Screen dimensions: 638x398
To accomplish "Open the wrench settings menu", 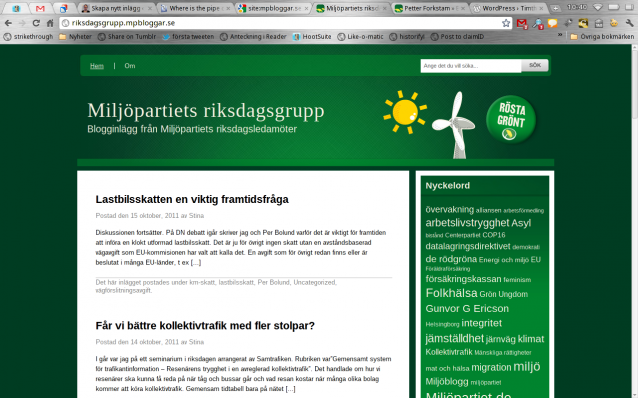I will click(x=629, y=23).
